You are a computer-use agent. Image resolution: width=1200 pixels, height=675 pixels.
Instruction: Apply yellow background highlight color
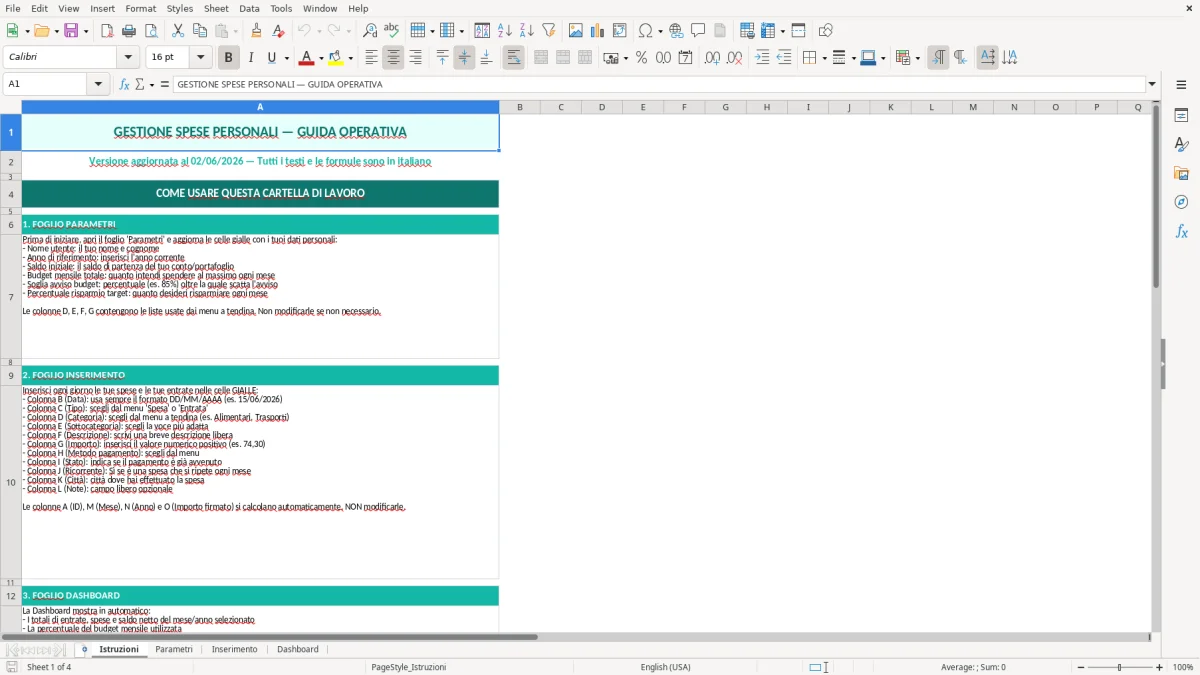(335, 58)
